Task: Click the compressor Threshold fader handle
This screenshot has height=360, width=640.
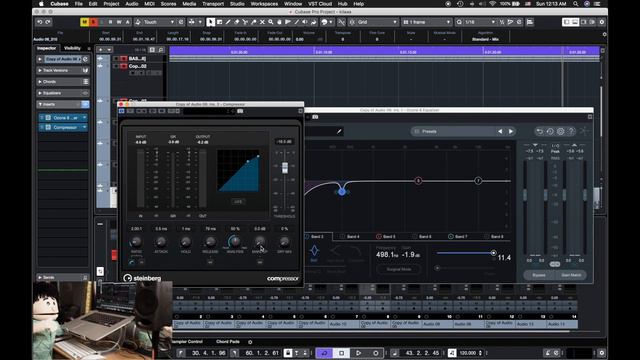Action: pos(284,167)
